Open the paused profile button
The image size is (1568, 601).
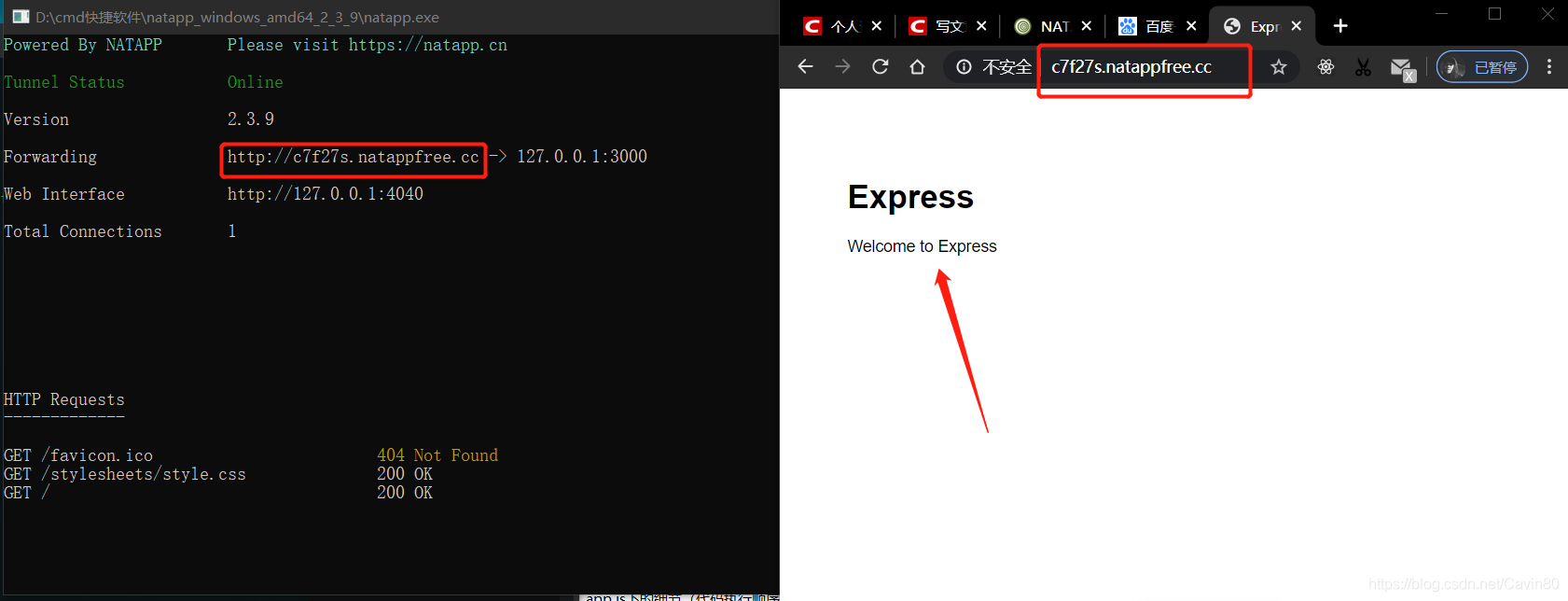1482,66
